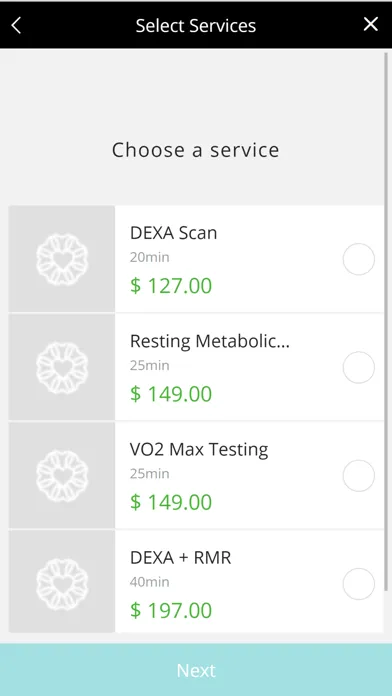The width and height of the screenshot is (392, 696).
Task: Click the vertical scrollbar on the right
Action: click(387, 321)
